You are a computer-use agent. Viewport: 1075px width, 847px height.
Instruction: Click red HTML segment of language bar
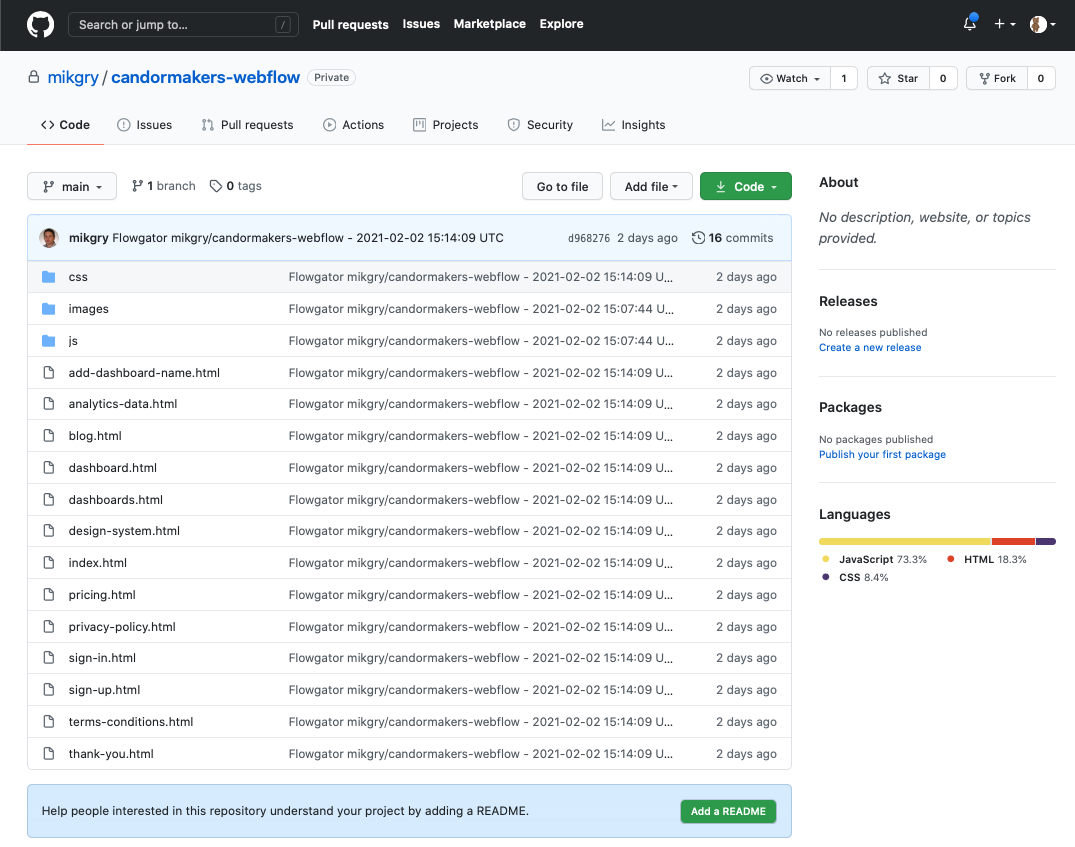[1013, 542]
